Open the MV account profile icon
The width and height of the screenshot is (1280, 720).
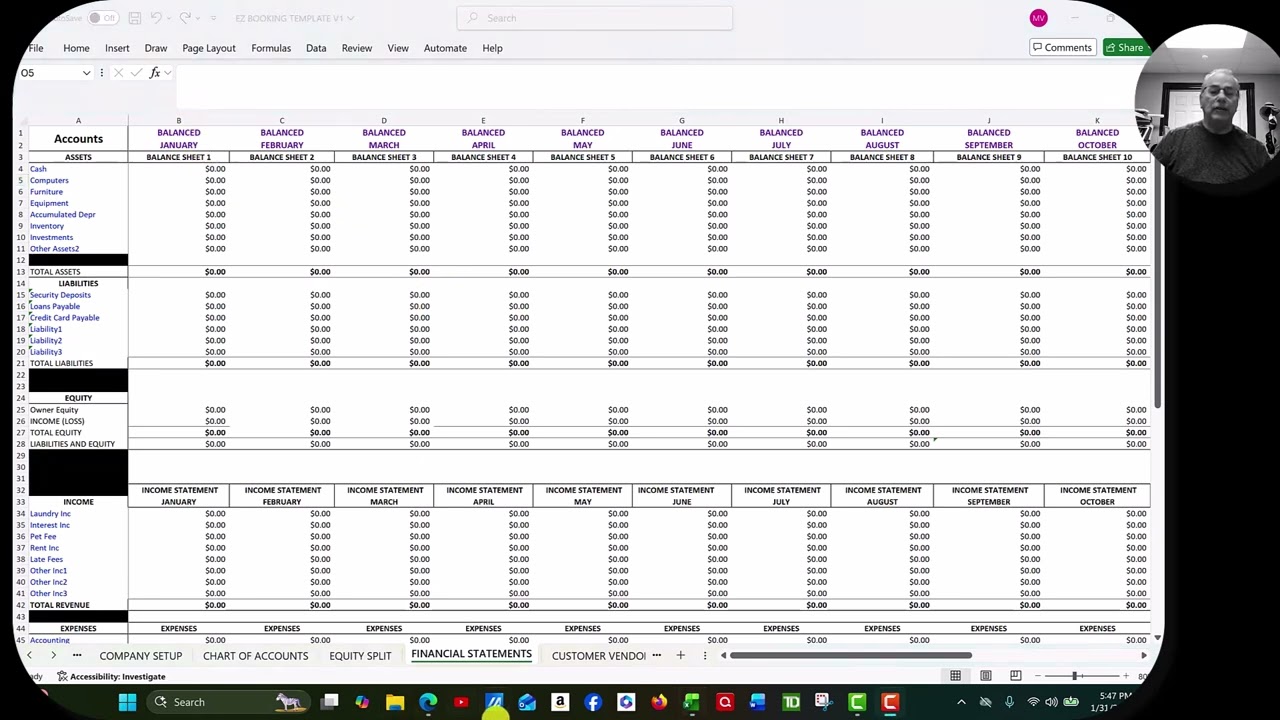1038,18
